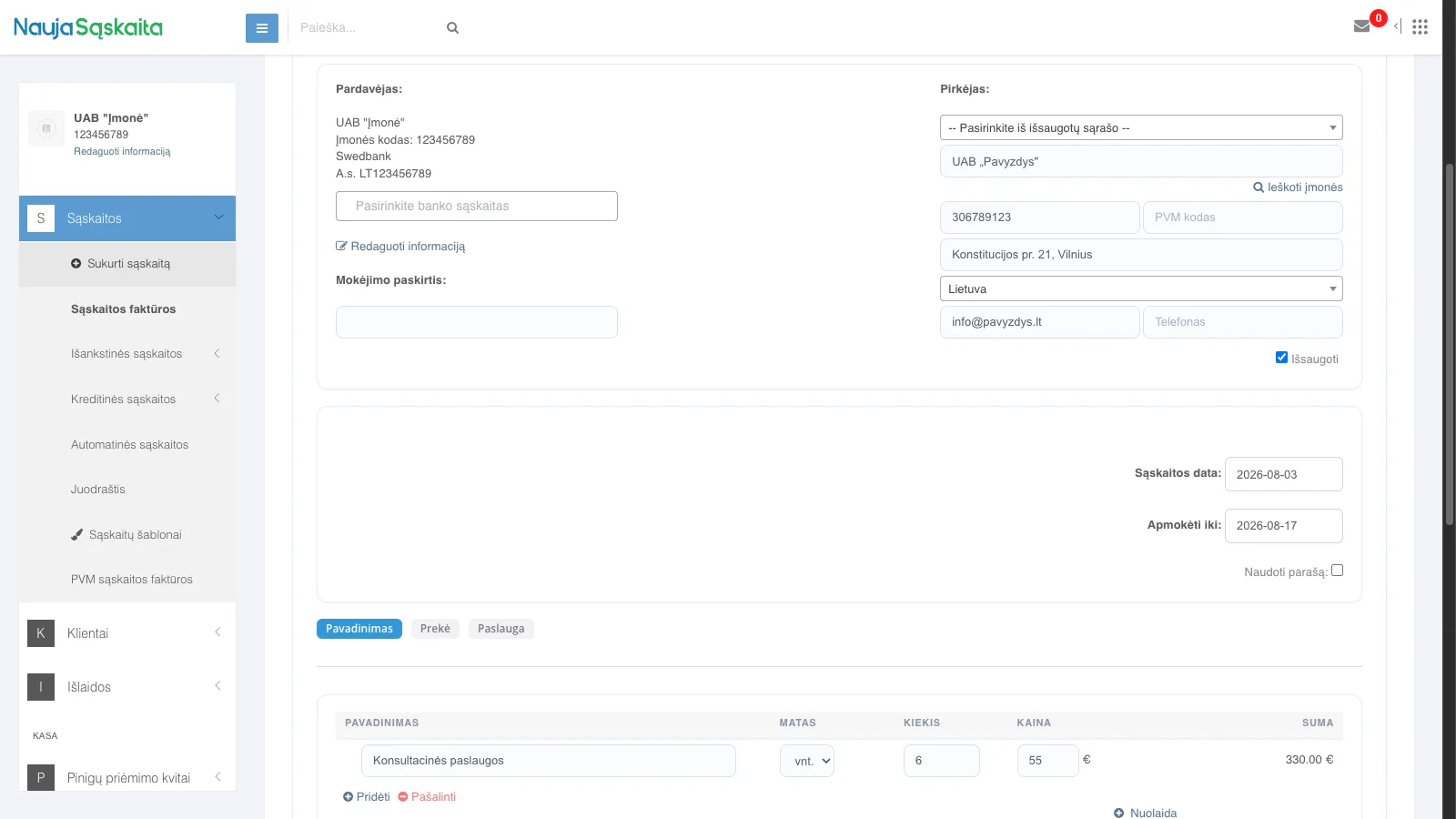This screenshot has height=819, width=1456.
Task: Focus the Paieška search field
Action: 369,28
